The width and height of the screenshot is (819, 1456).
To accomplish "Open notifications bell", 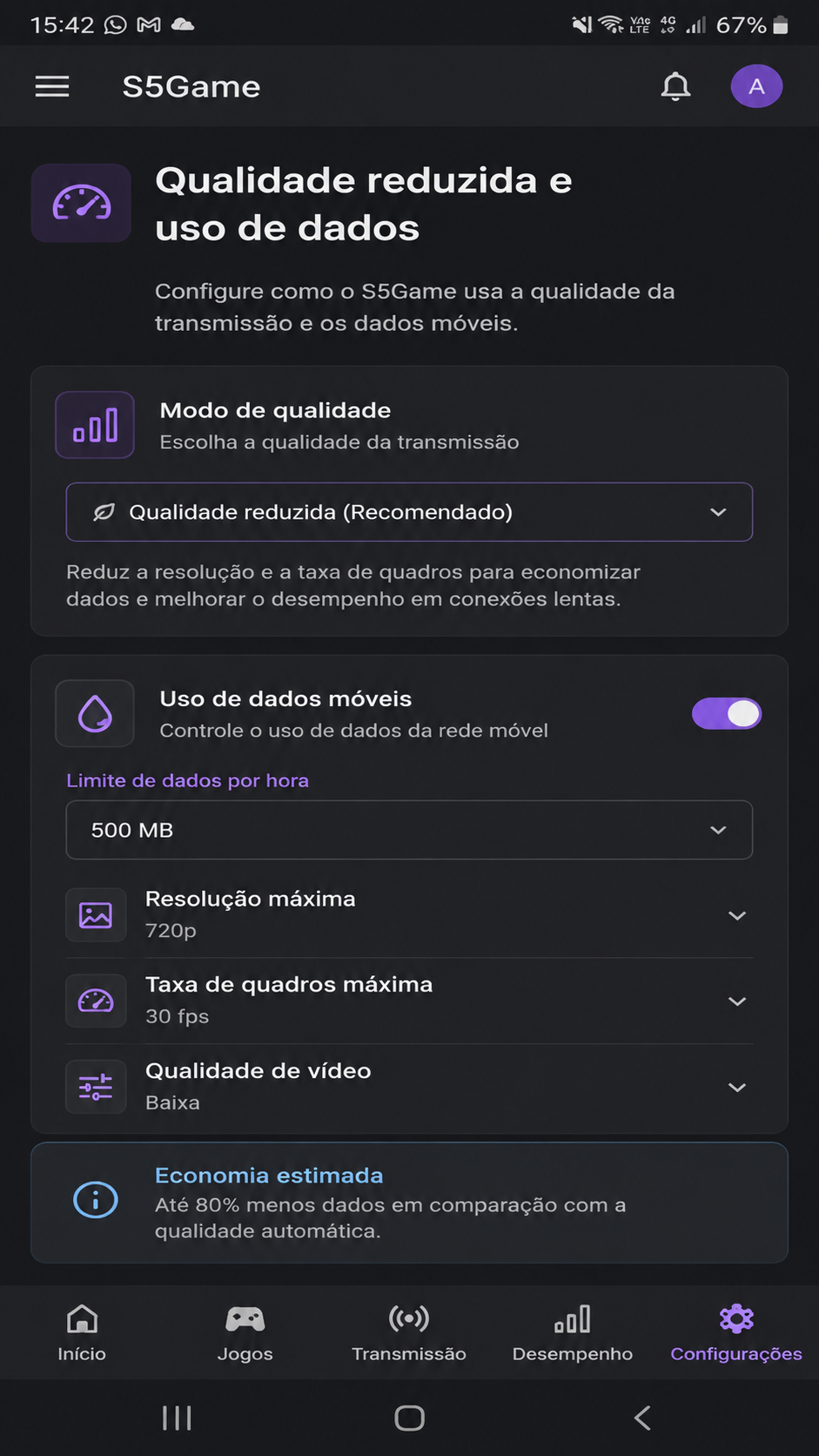I will click(675, 86).
